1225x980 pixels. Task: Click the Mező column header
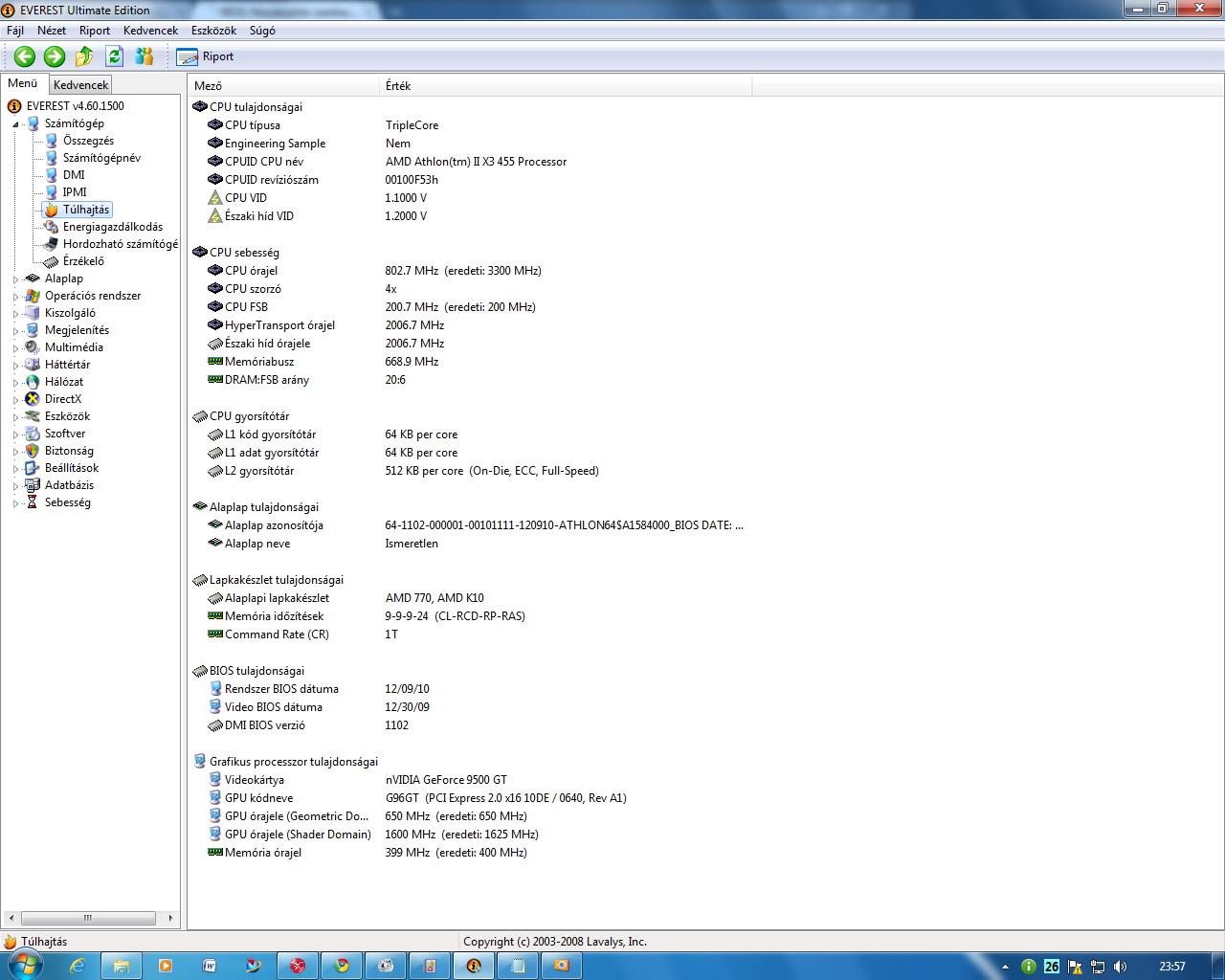tap(283, 86)
